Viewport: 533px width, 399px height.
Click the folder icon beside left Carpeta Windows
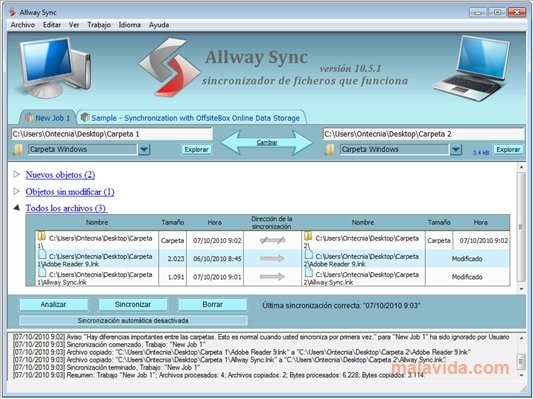18,150
